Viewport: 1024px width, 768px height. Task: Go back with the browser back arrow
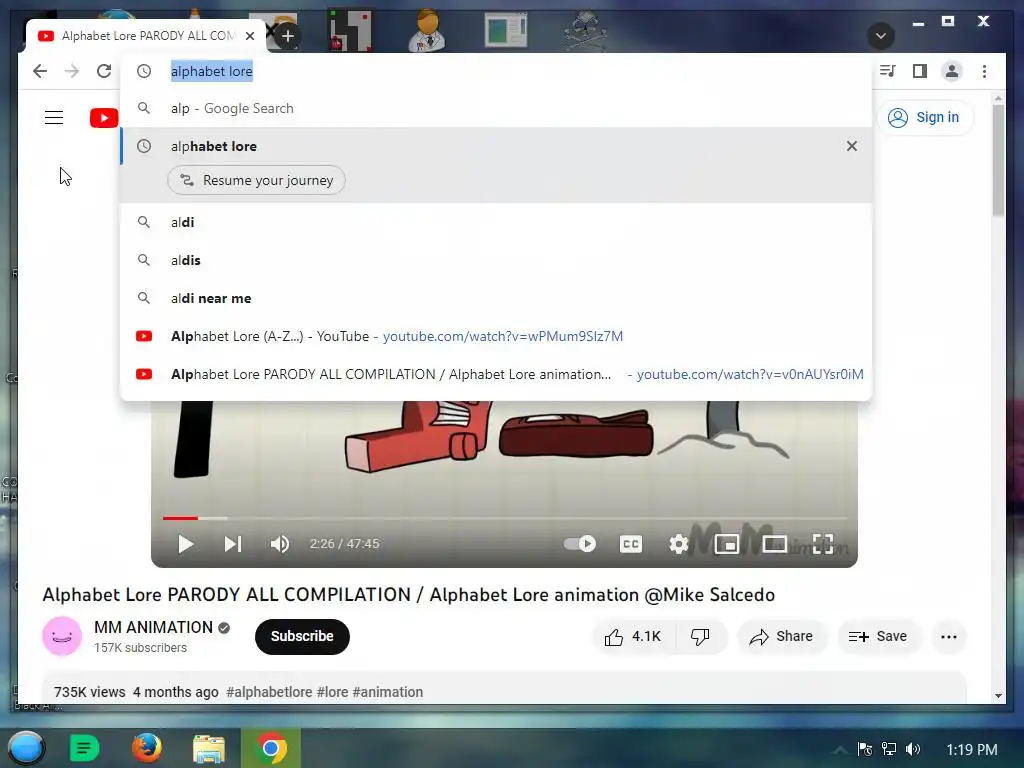(x=40, y=71)
